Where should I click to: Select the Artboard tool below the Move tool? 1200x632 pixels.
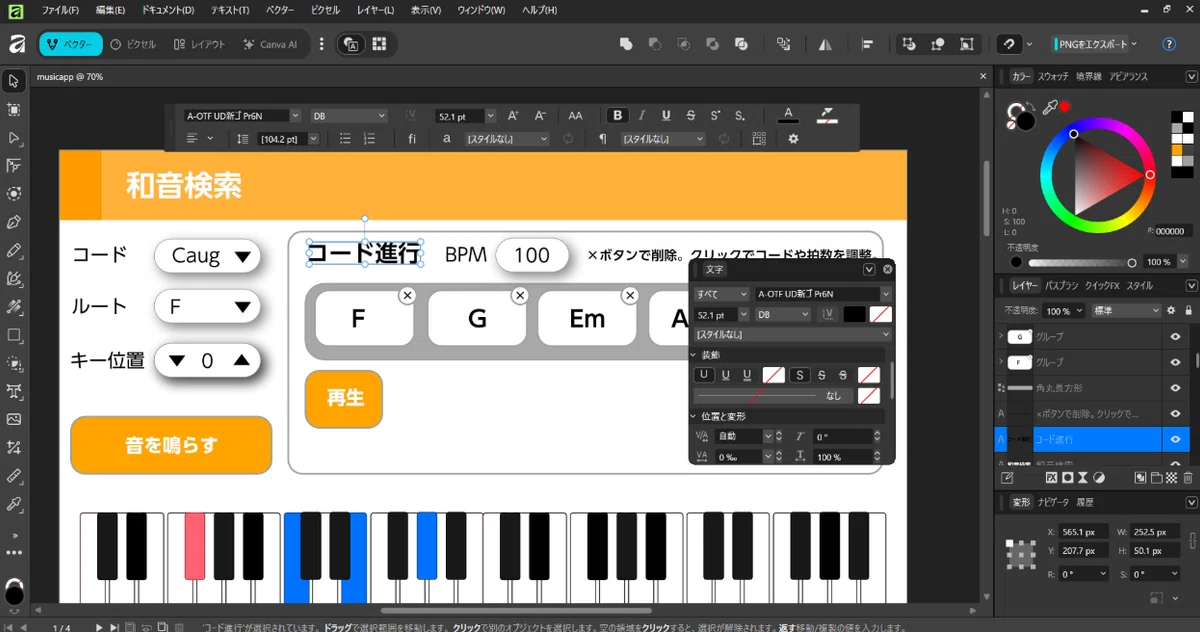pyautogui.click(x=14, y=109)
